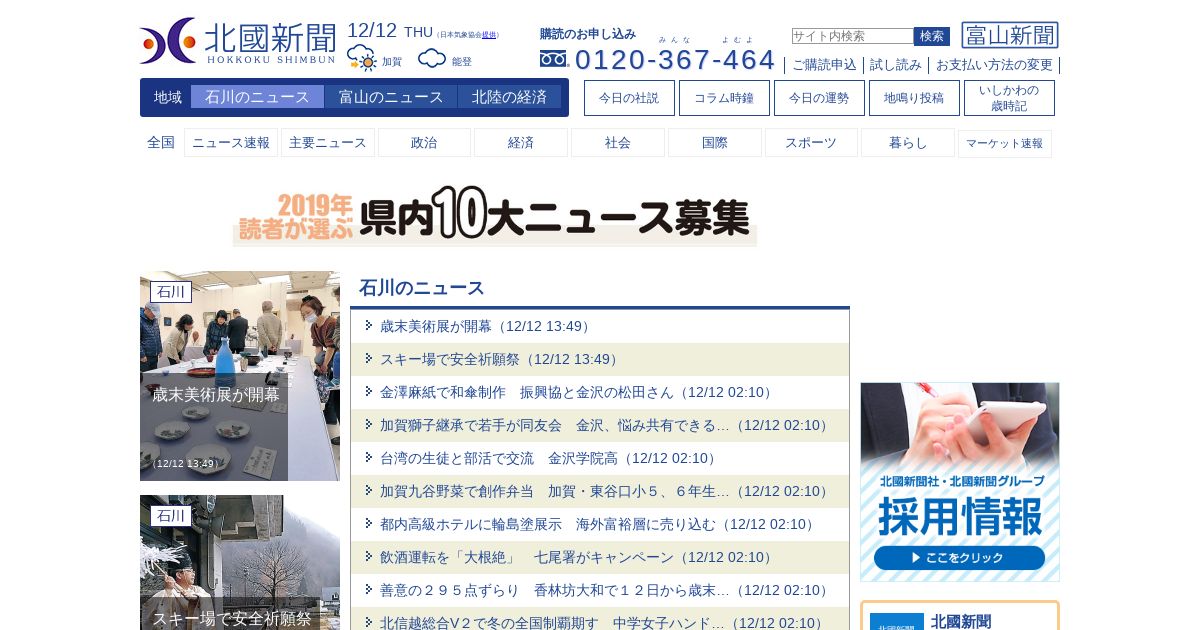Open ご購読申込 link
Screen dimensions: 1200x630
(824, 65)
